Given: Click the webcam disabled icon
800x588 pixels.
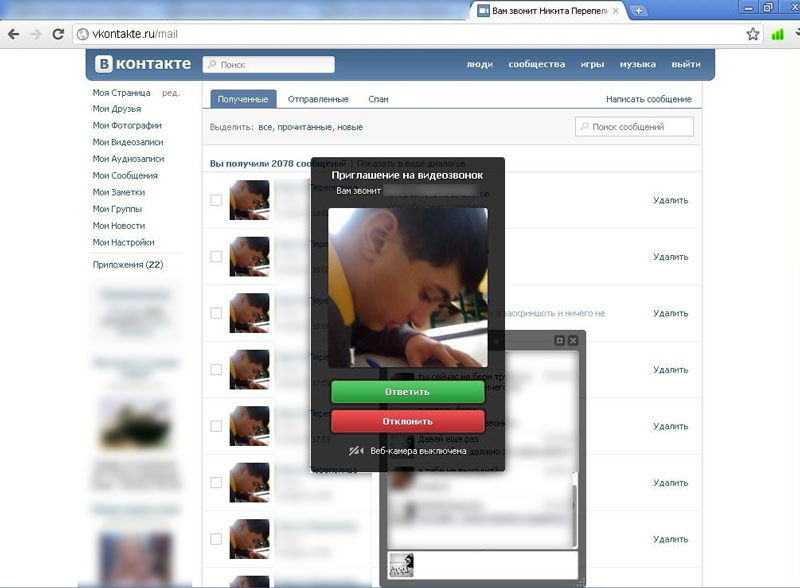Looking at the screenshot, I should point(356,451).
